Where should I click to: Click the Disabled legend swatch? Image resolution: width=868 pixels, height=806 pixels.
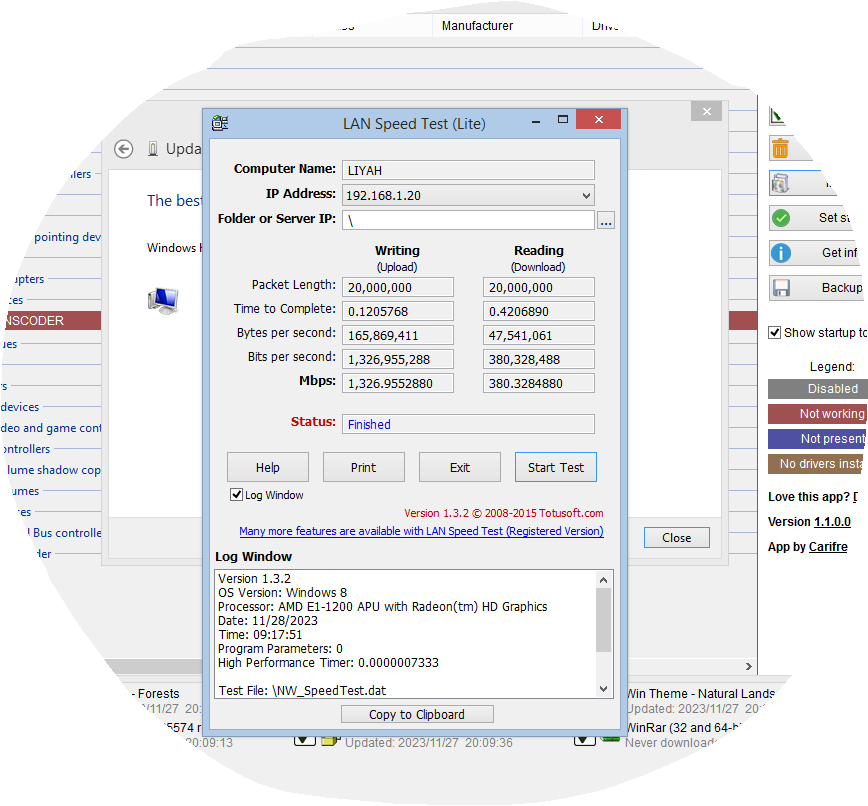pos(818,389)
